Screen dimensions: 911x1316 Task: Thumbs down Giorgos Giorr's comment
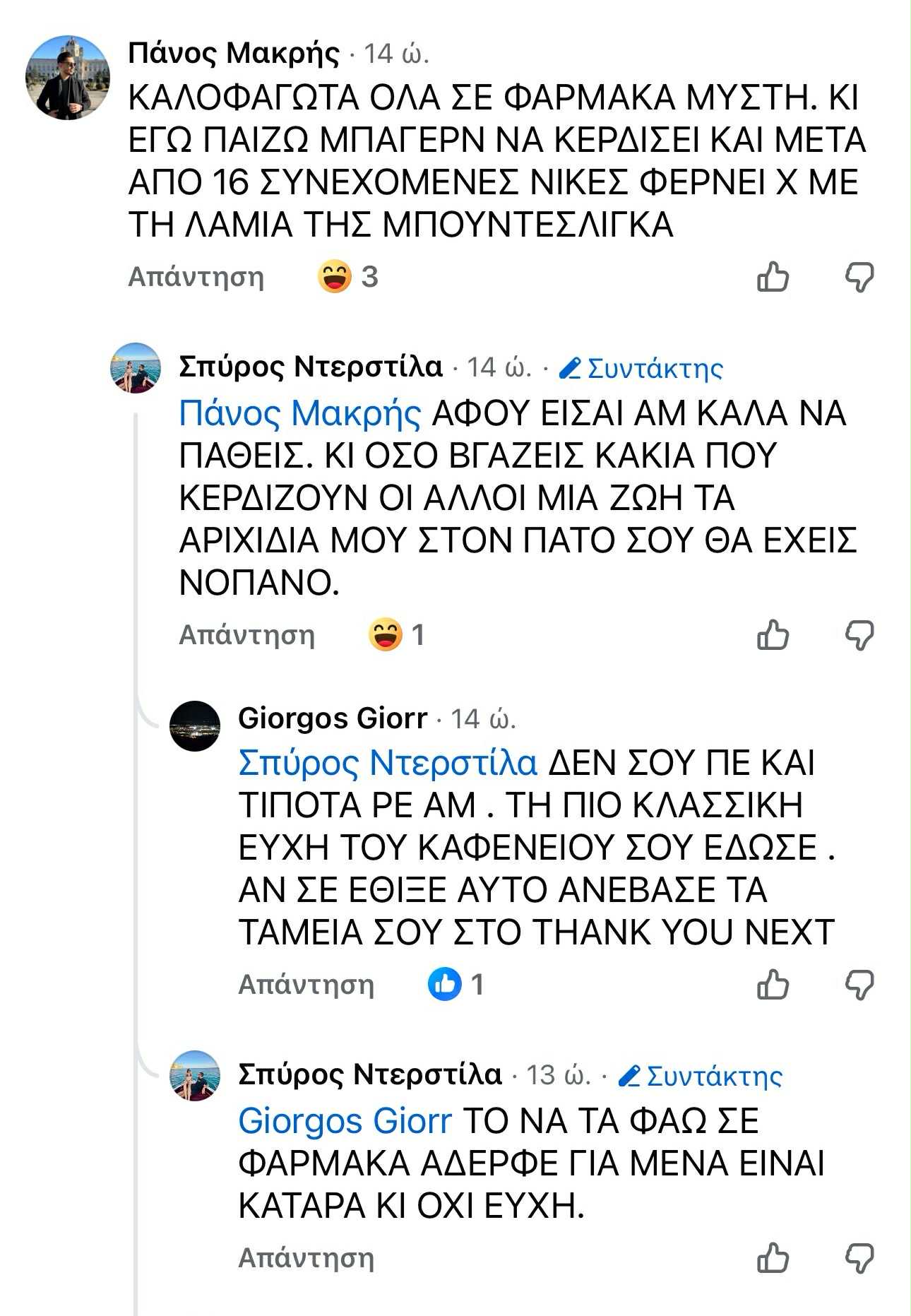coord(859,985)
